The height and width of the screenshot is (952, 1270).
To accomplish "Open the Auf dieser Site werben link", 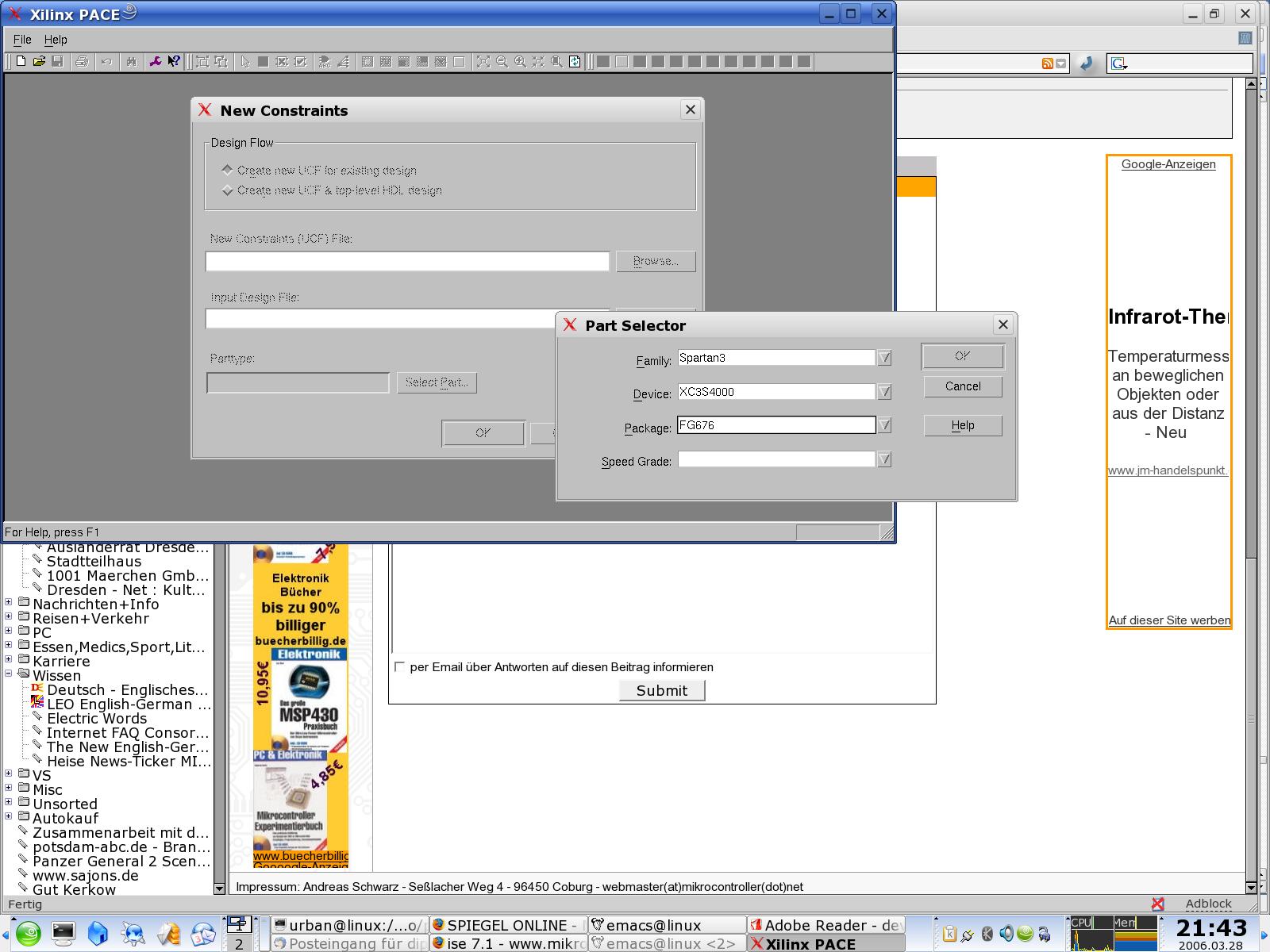I will point(1169,620).
